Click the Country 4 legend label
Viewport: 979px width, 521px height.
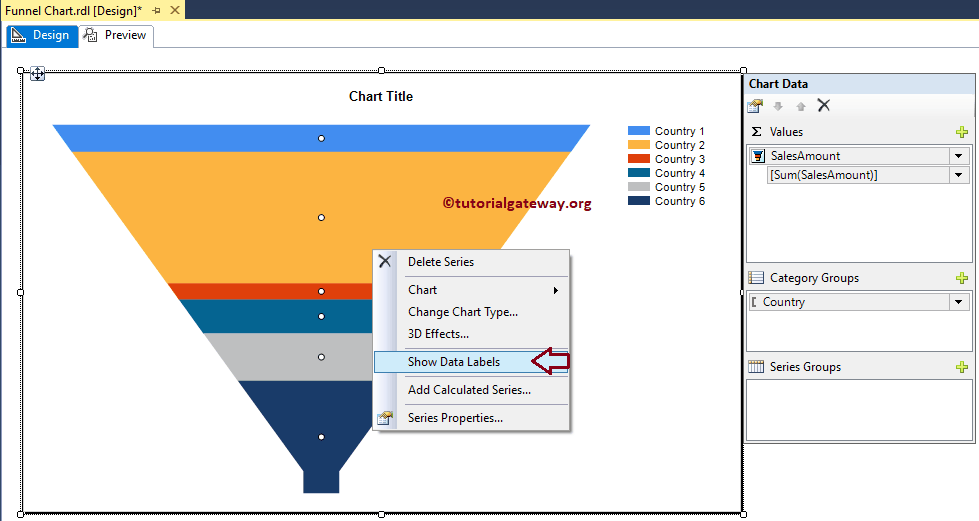click(x=680, y=173)
